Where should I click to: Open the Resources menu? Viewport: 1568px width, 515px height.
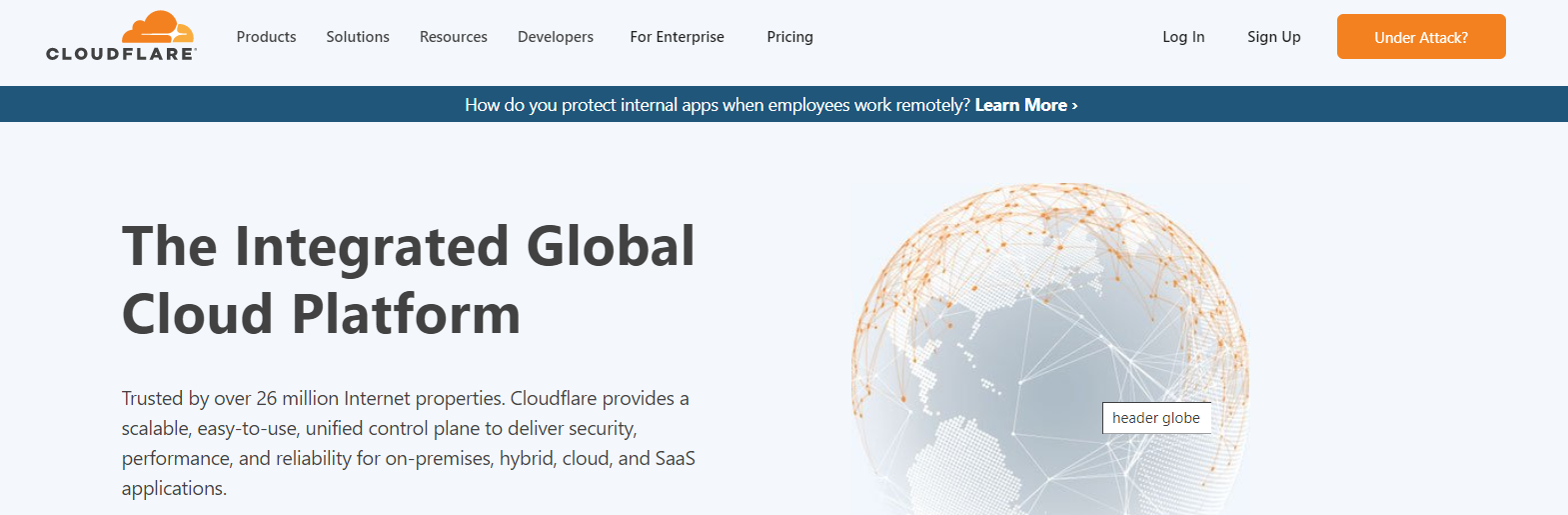click(454, 37)
